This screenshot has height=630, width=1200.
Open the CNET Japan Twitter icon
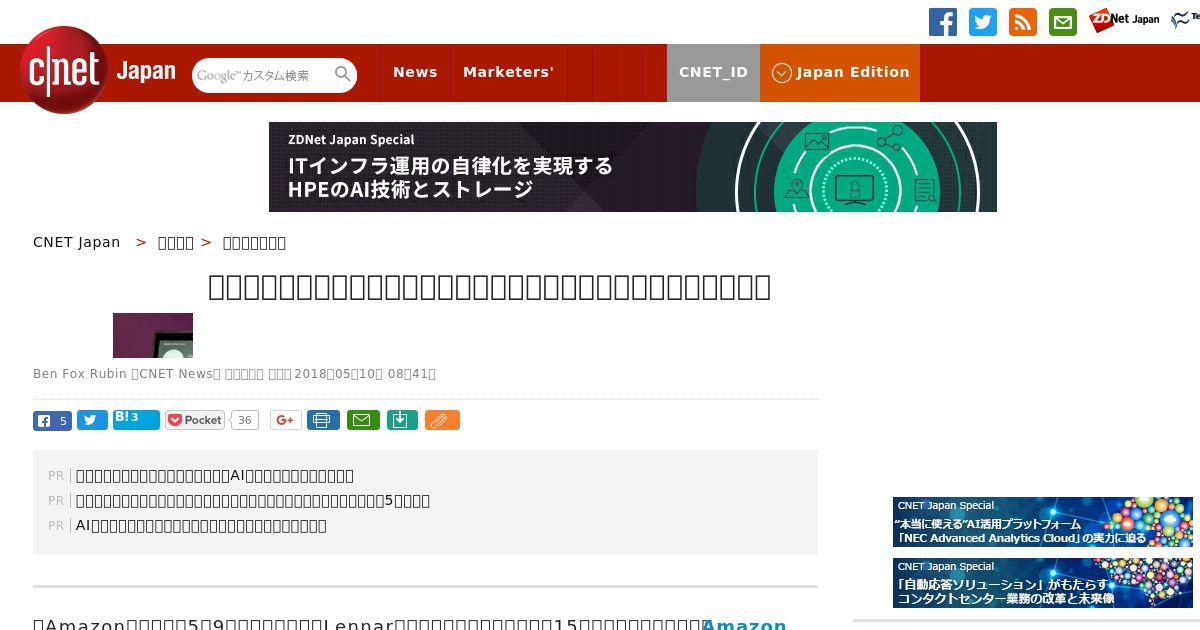click(983, 22)
